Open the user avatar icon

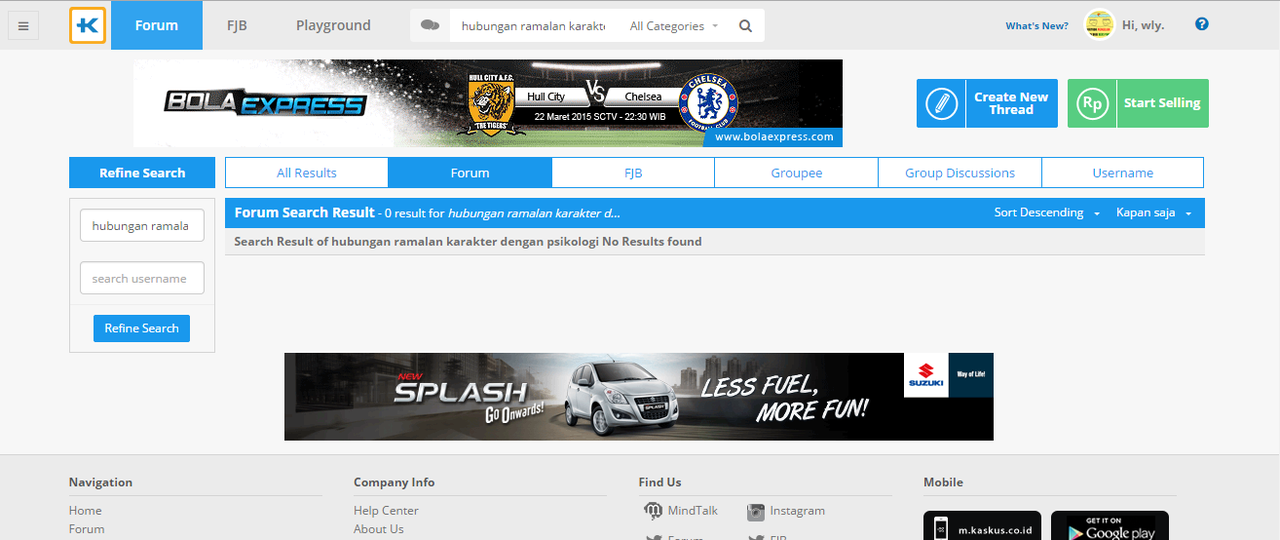click(1100, 25)
